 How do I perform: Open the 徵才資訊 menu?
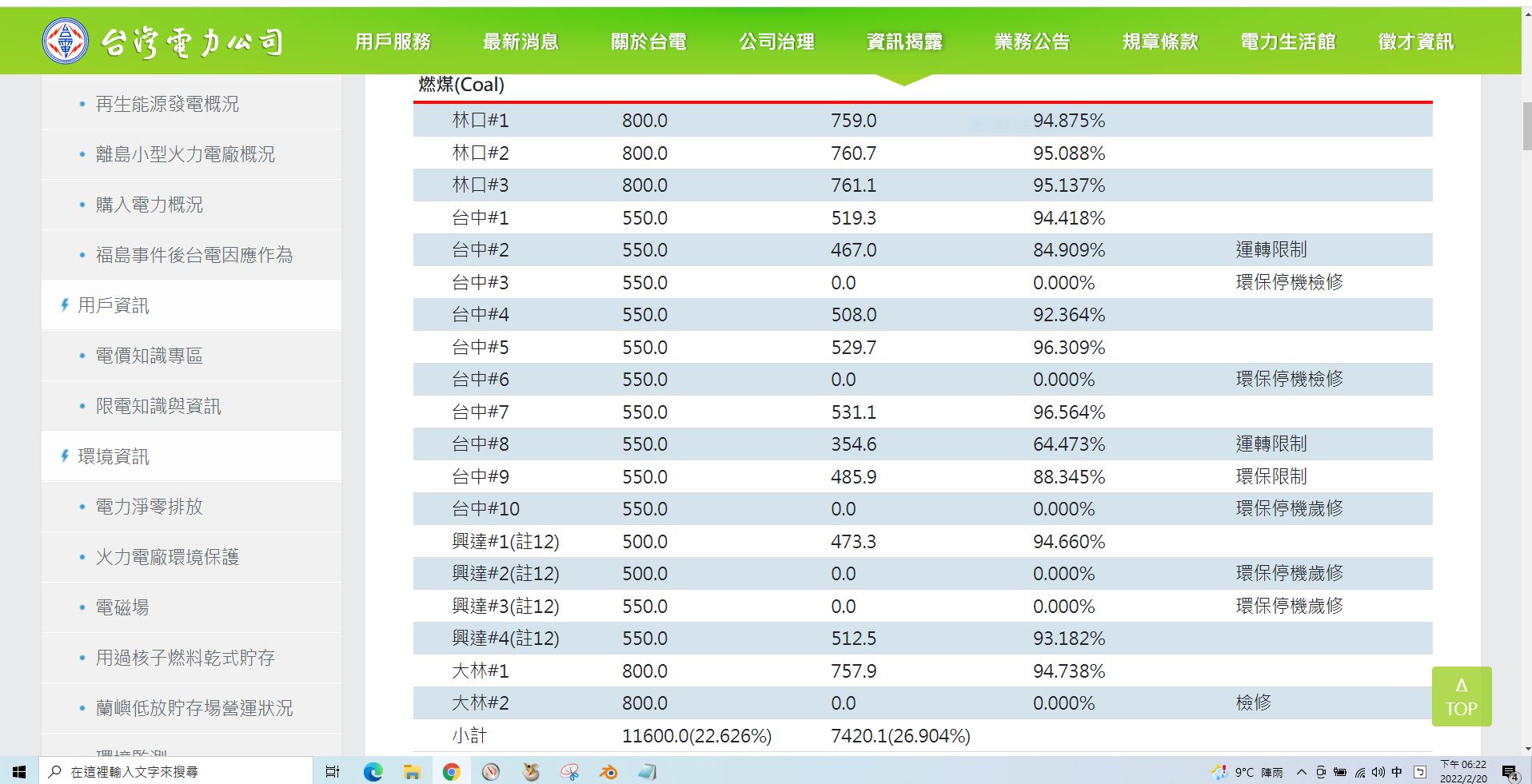[1416, 42]
